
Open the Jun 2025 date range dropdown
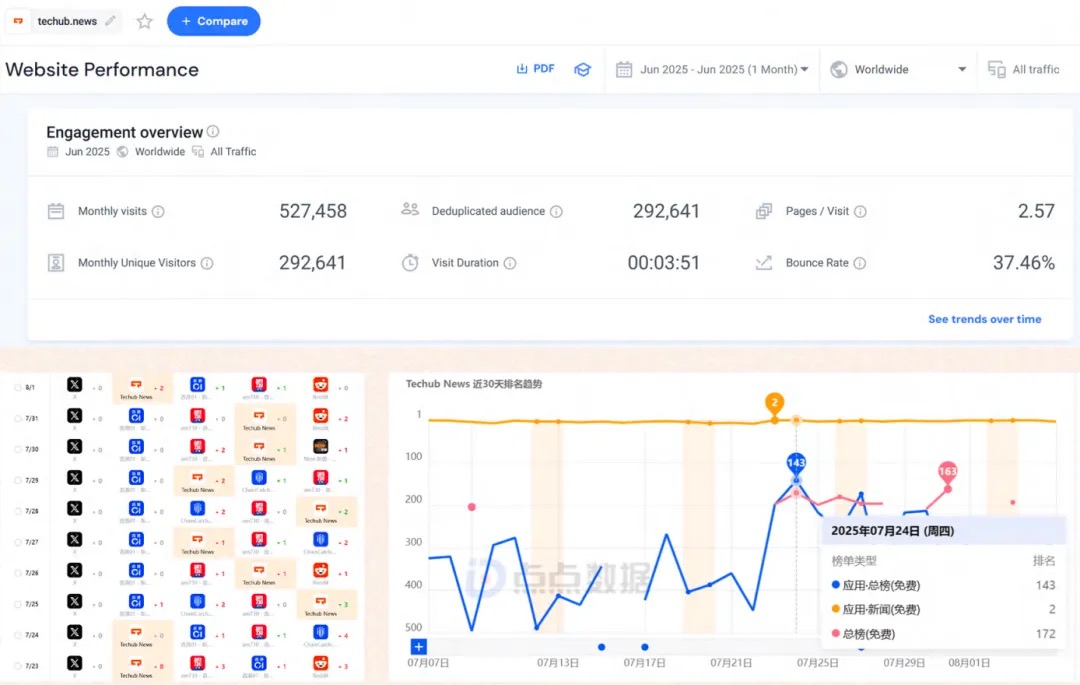[712, 70]
